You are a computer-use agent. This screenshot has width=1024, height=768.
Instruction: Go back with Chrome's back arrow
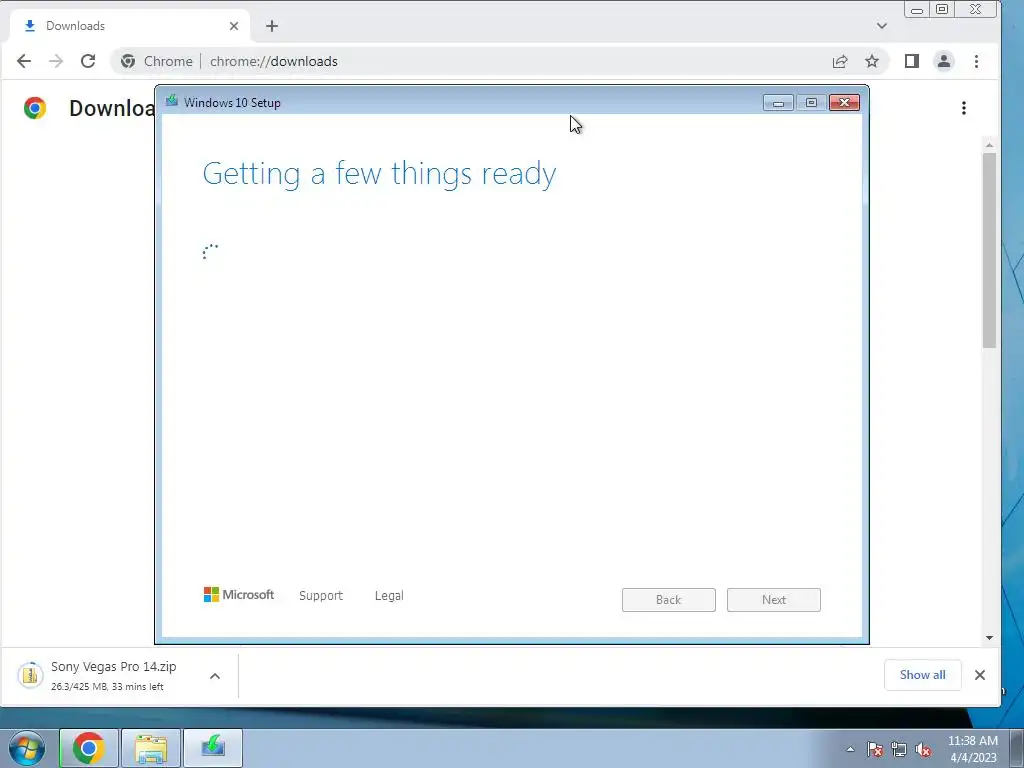pyautogui.click(x=24, y=61)
